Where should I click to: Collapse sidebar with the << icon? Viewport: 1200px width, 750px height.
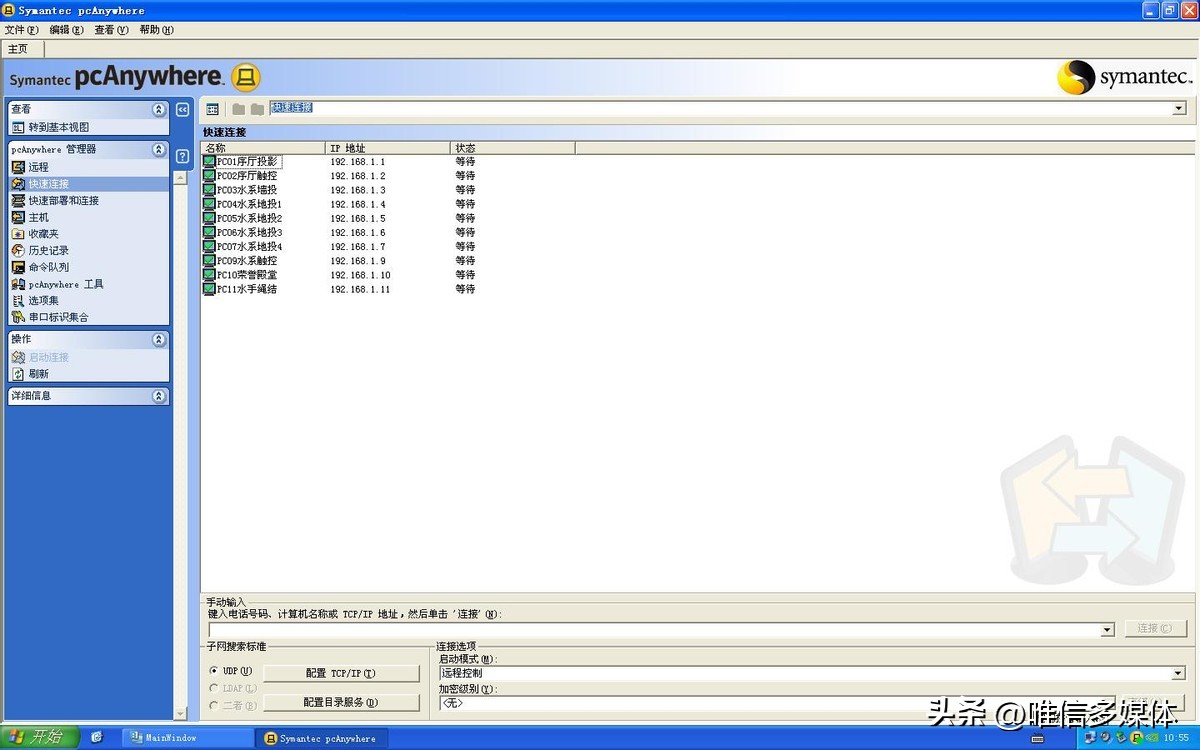[x=183, y=110]
